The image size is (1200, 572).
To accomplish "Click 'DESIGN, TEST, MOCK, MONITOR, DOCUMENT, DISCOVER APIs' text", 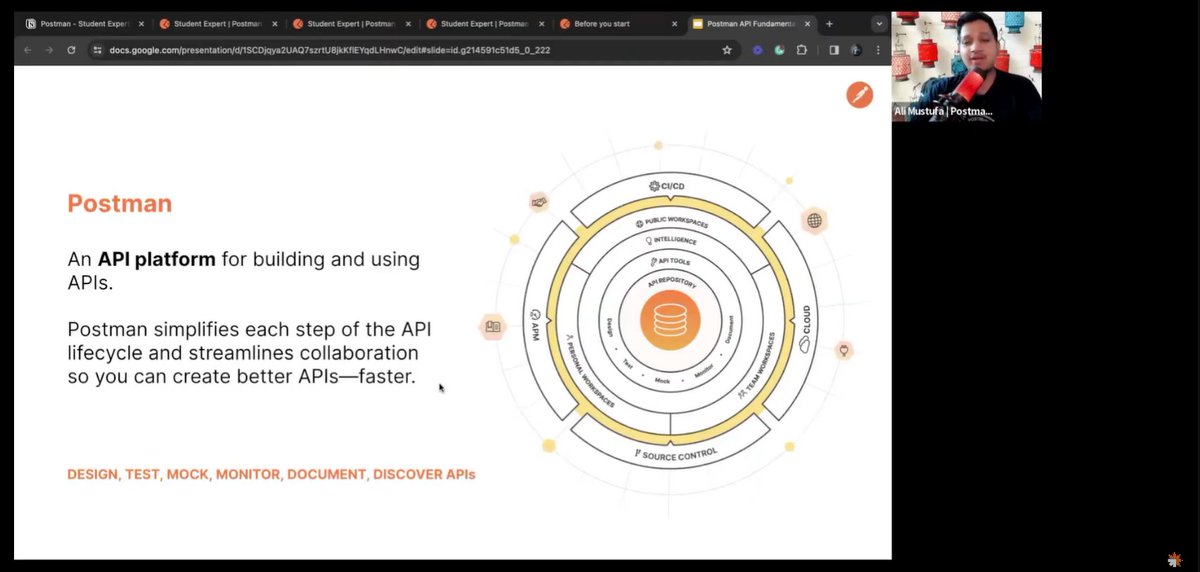I will click(x=271, y=474).
